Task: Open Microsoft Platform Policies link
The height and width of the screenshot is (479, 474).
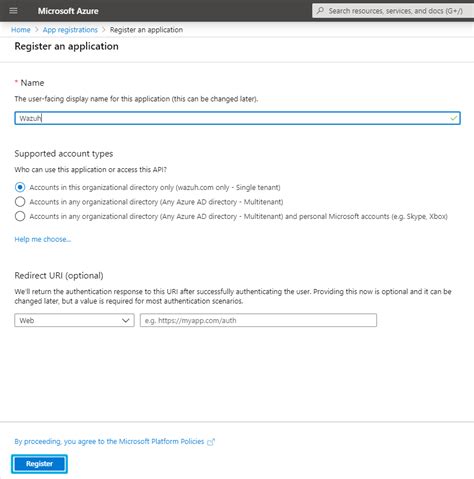Action: 109,441
